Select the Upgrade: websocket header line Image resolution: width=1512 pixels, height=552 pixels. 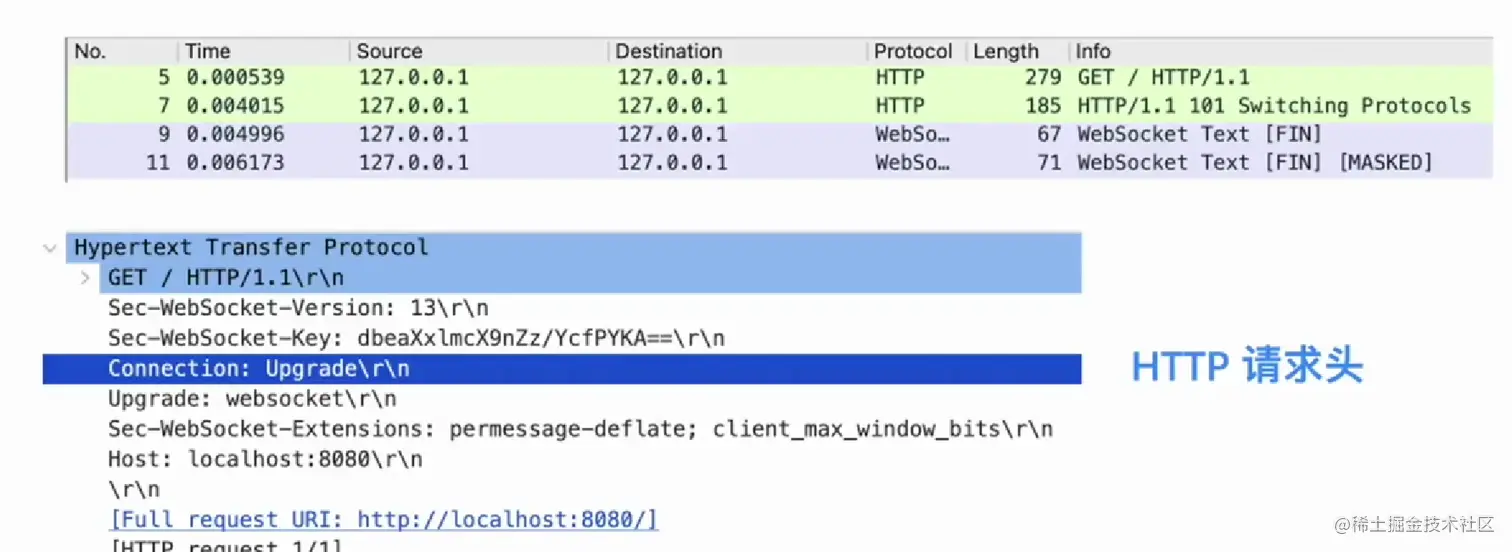coord(252,399)
